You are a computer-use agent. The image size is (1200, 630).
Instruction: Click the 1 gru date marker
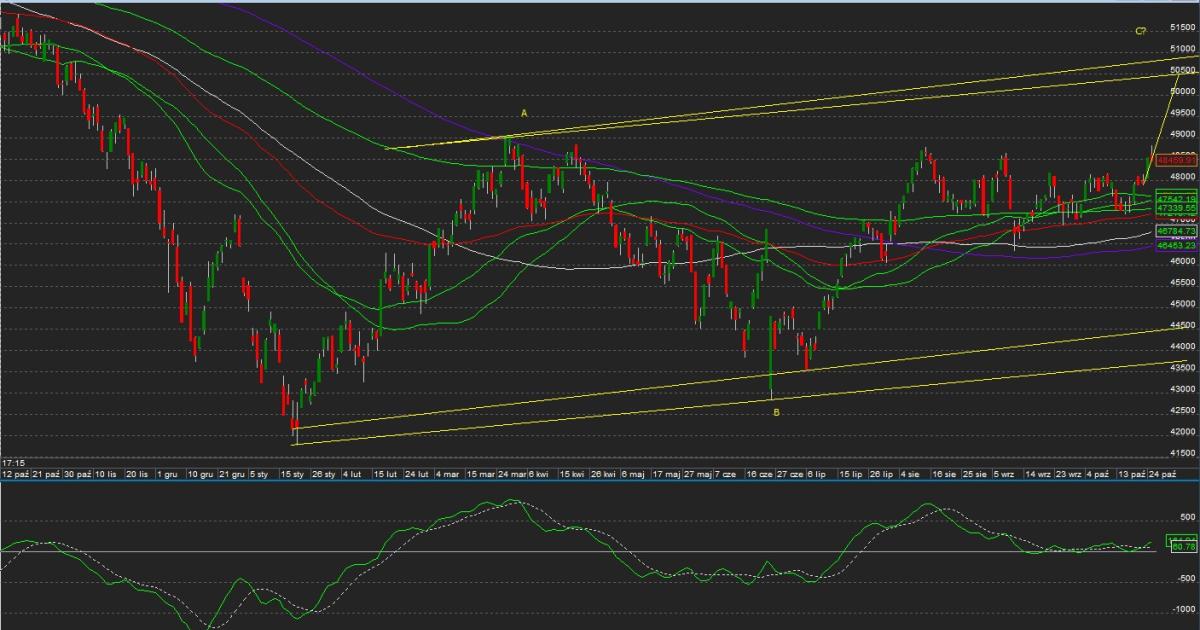(x=168, y=474)
